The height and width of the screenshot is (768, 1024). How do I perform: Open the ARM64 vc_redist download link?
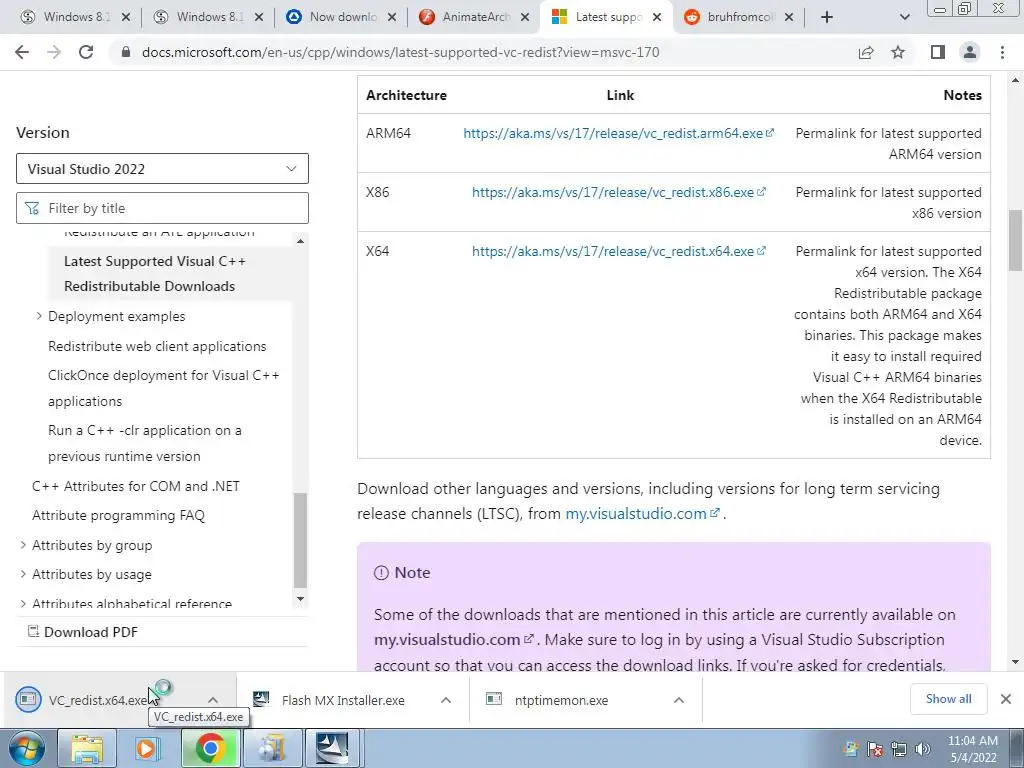point(618,133)
